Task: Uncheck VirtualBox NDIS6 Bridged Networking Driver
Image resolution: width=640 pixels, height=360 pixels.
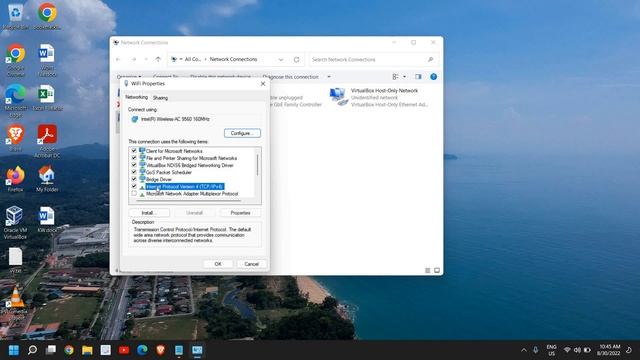Action: pyautogui.click(x=134, y=165)
